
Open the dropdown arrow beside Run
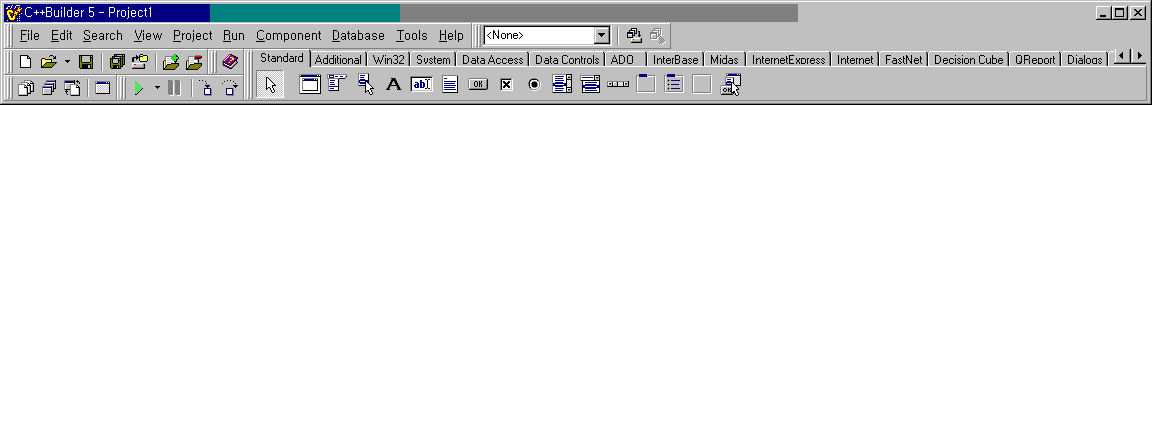157,88
